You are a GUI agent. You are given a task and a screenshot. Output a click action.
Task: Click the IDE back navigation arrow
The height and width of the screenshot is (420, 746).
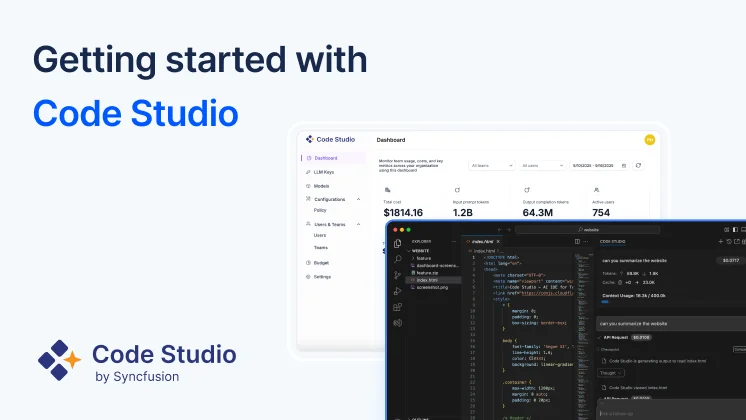point(500,230)
